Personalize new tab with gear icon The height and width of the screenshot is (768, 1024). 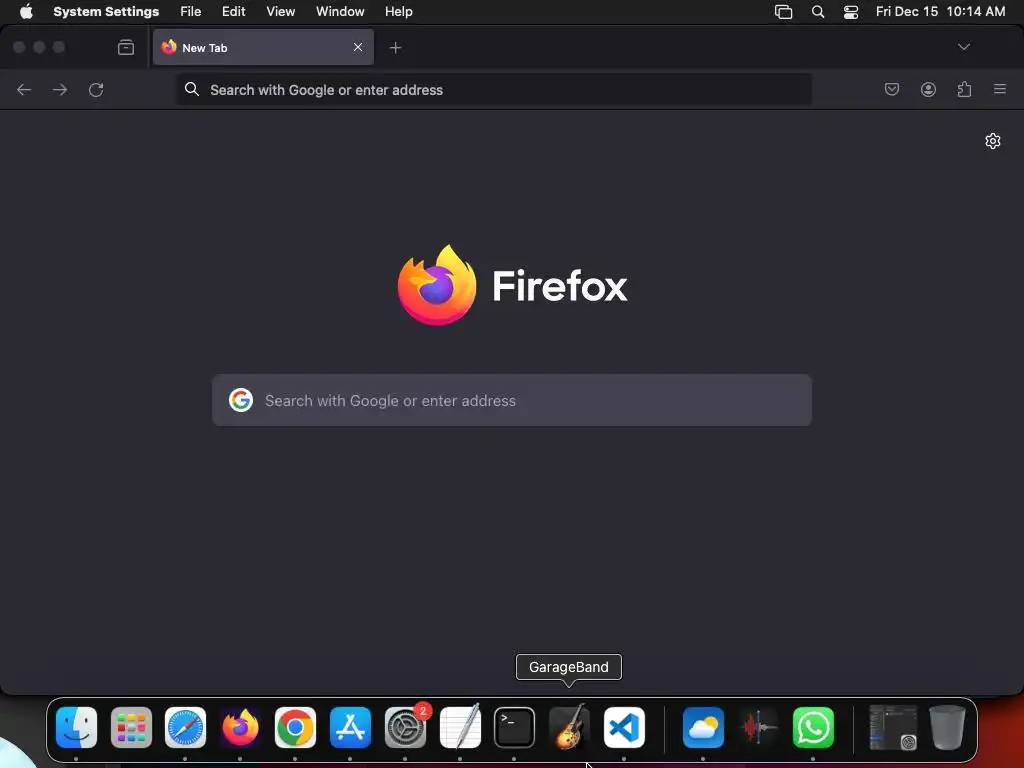[x=993, y=141]
